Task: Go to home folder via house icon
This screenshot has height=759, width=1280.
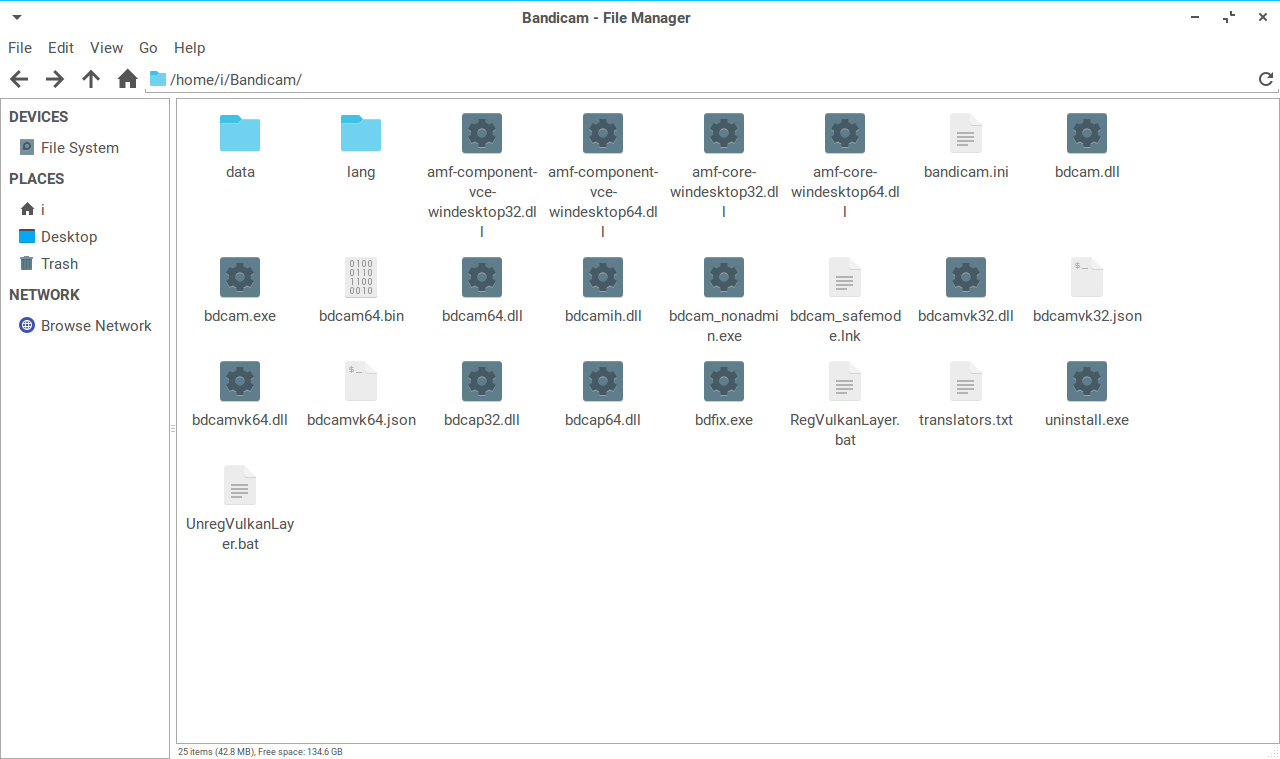Action: tap(127, 79)
